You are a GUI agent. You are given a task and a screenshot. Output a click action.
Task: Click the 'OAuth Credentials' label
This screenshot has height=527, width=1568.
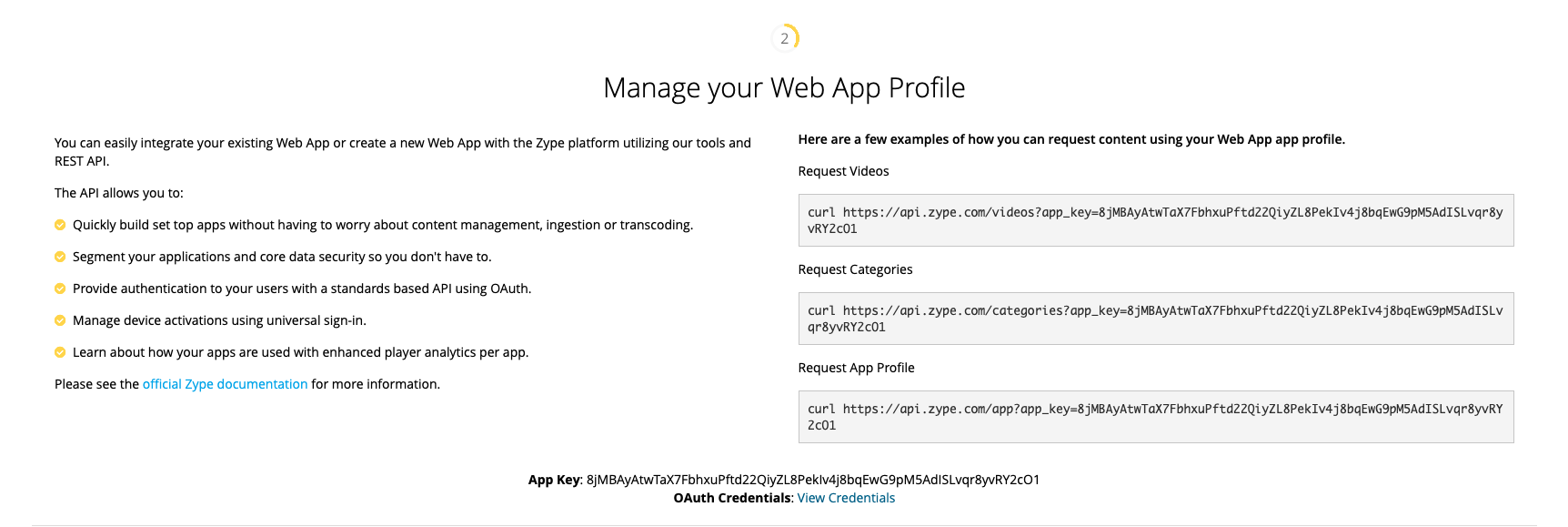733,498
